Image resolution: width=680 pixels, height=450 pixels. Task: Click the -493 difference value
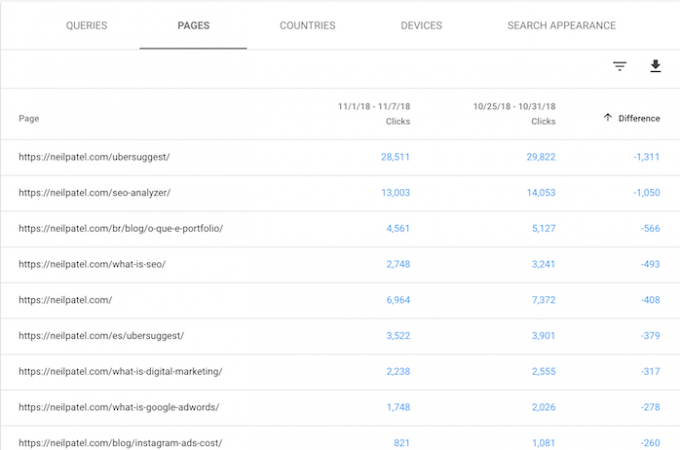coord(650,264)
